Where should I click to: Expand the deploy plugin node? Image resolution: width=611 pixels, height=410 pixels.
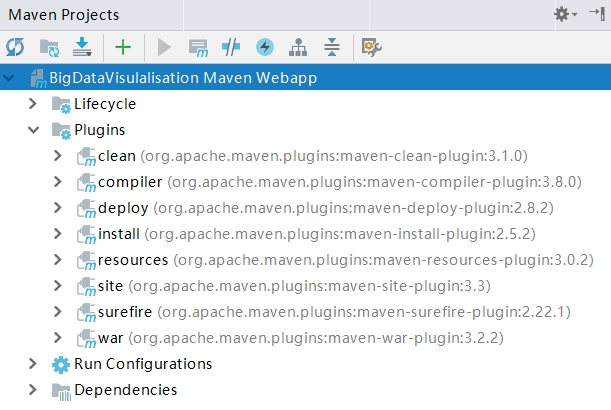point(58,208)
